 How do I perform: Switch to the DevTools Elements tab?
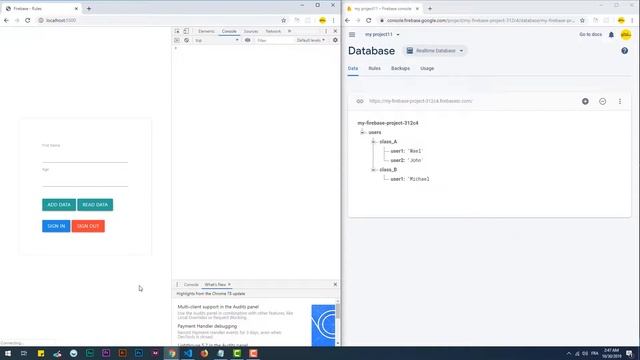pyautogui.click(x=206, y=31)
